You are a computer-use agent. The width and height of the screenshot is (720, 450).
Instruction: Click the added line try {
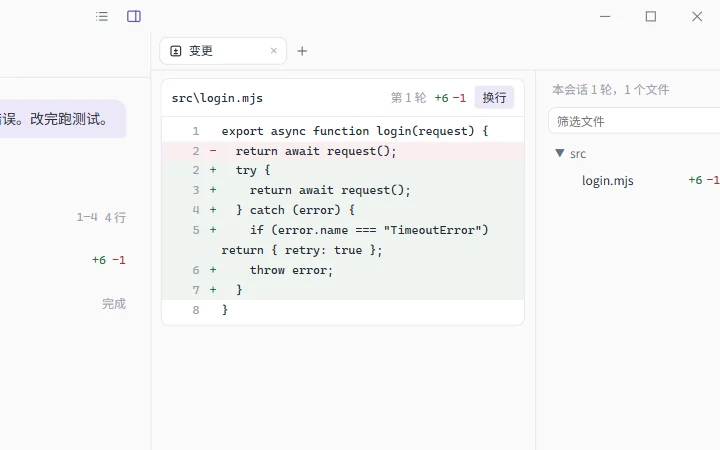tap(343, 170)
